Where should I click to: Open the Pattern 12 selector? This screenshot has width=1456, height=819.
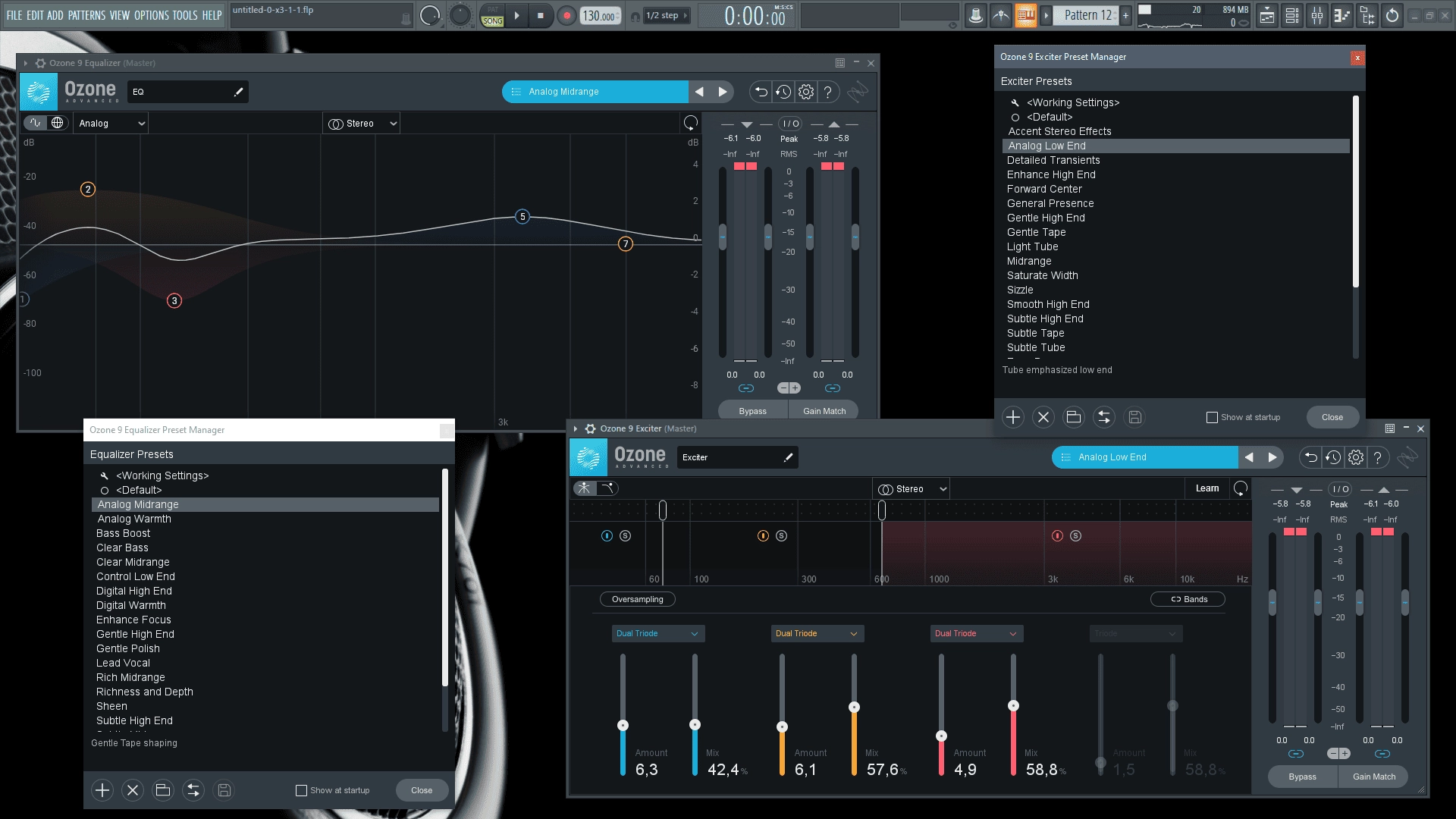1087,15
